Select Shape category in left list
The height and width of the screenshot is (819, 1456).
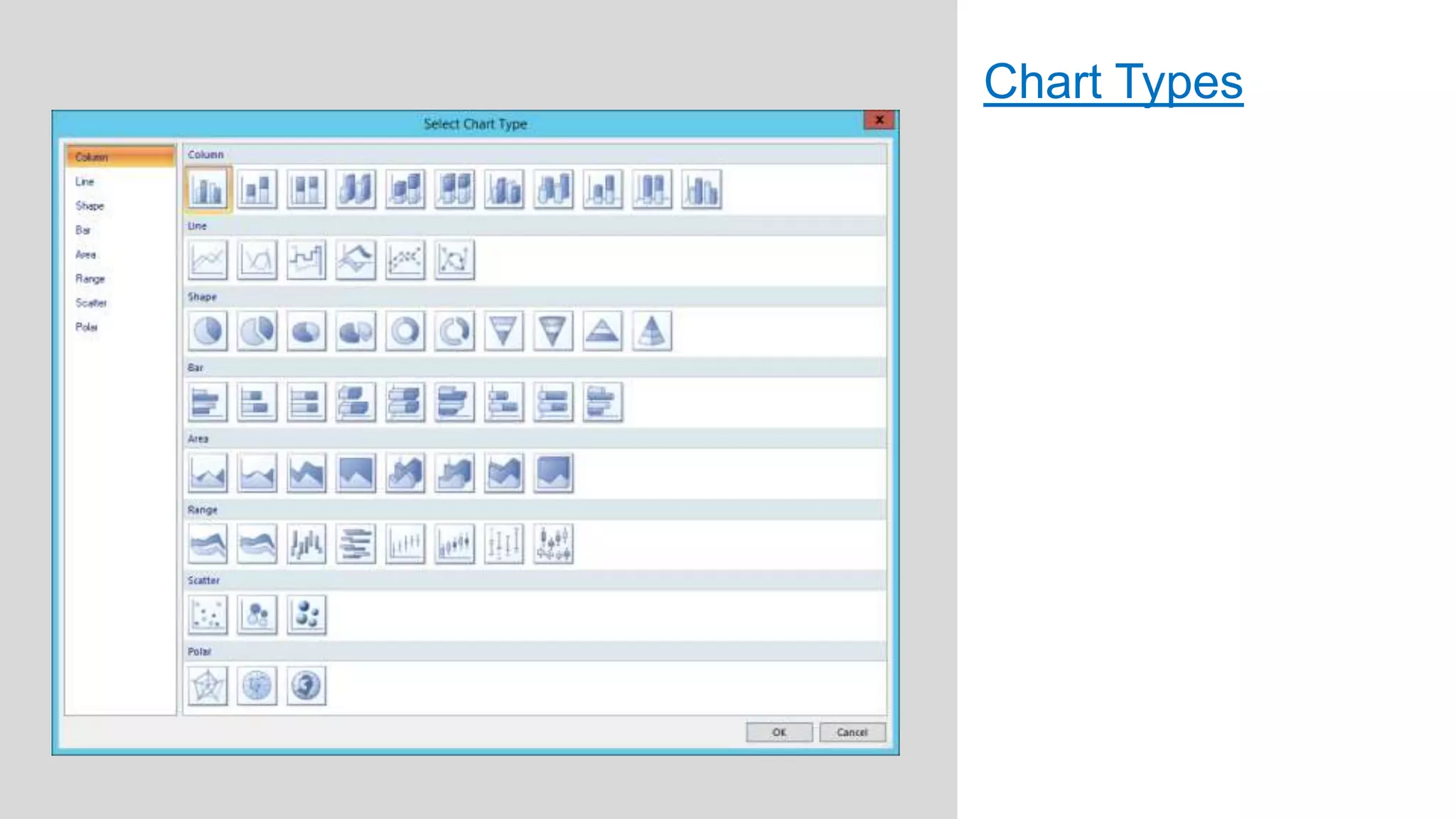pos(90,205)
